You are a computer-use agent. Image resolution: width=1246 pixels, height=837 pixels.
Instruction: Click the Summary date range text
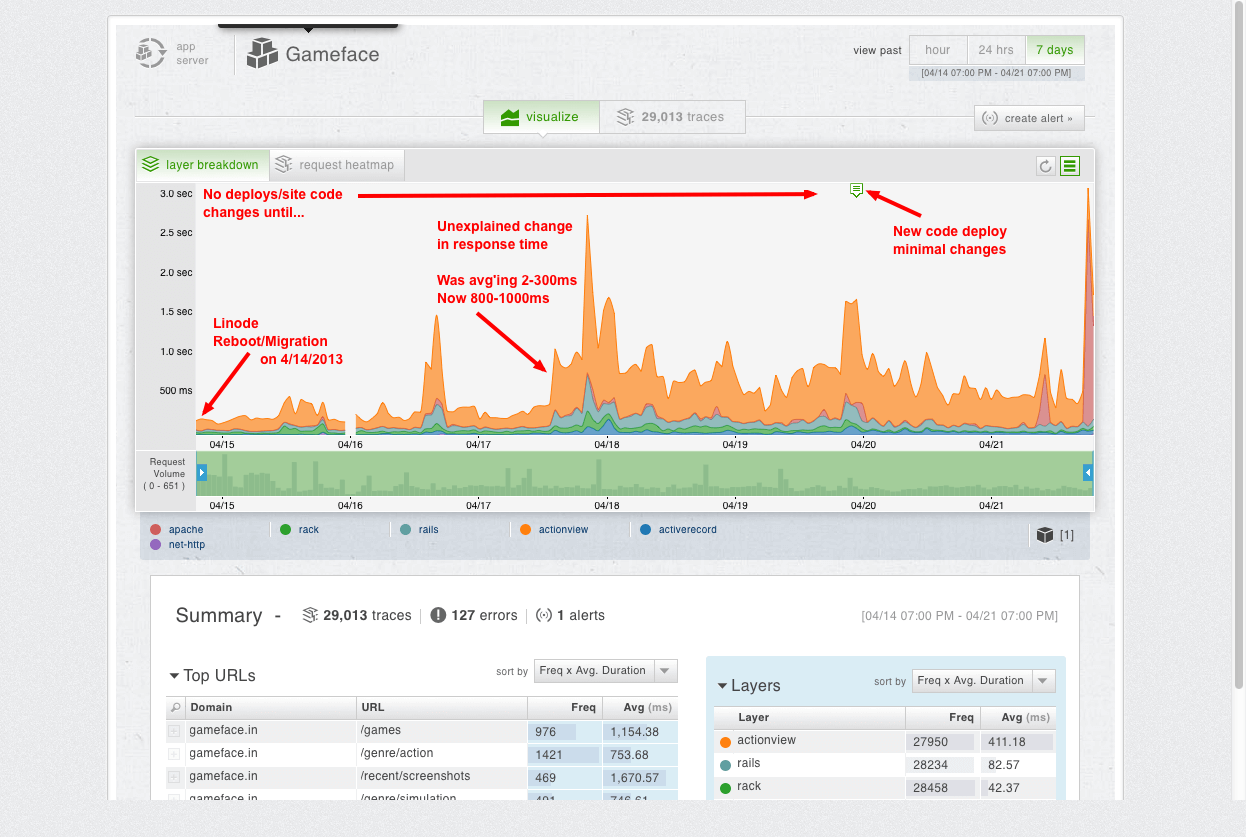click(x=959, y=616)
